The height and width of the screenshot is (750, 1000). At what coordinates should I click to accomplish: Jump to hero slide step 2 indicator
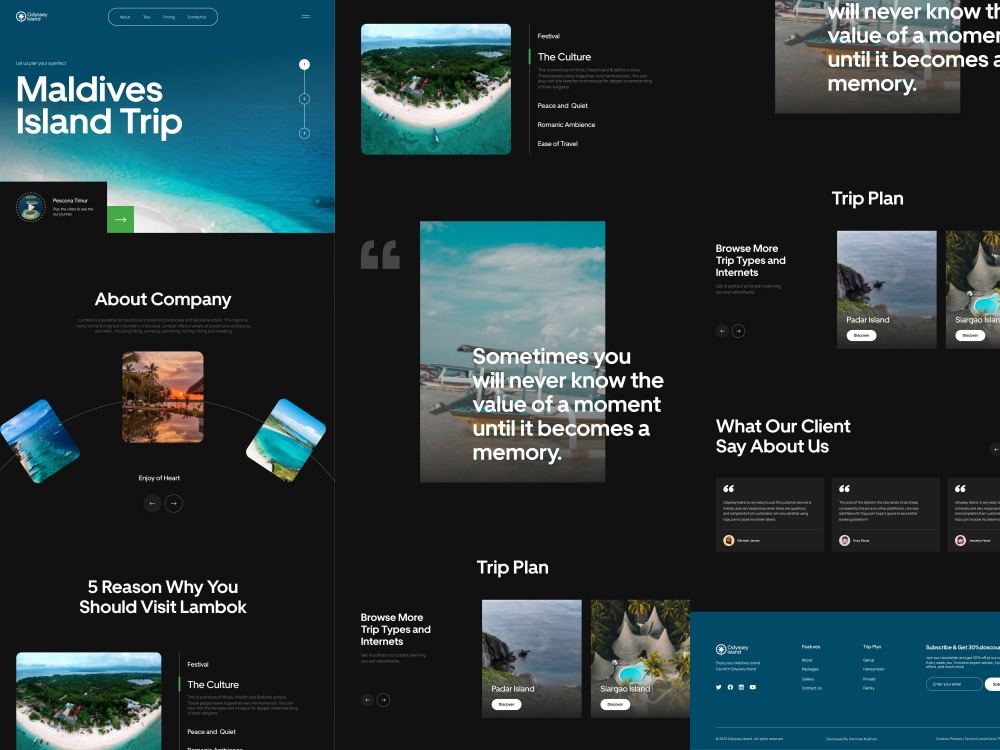click(304, 99)
